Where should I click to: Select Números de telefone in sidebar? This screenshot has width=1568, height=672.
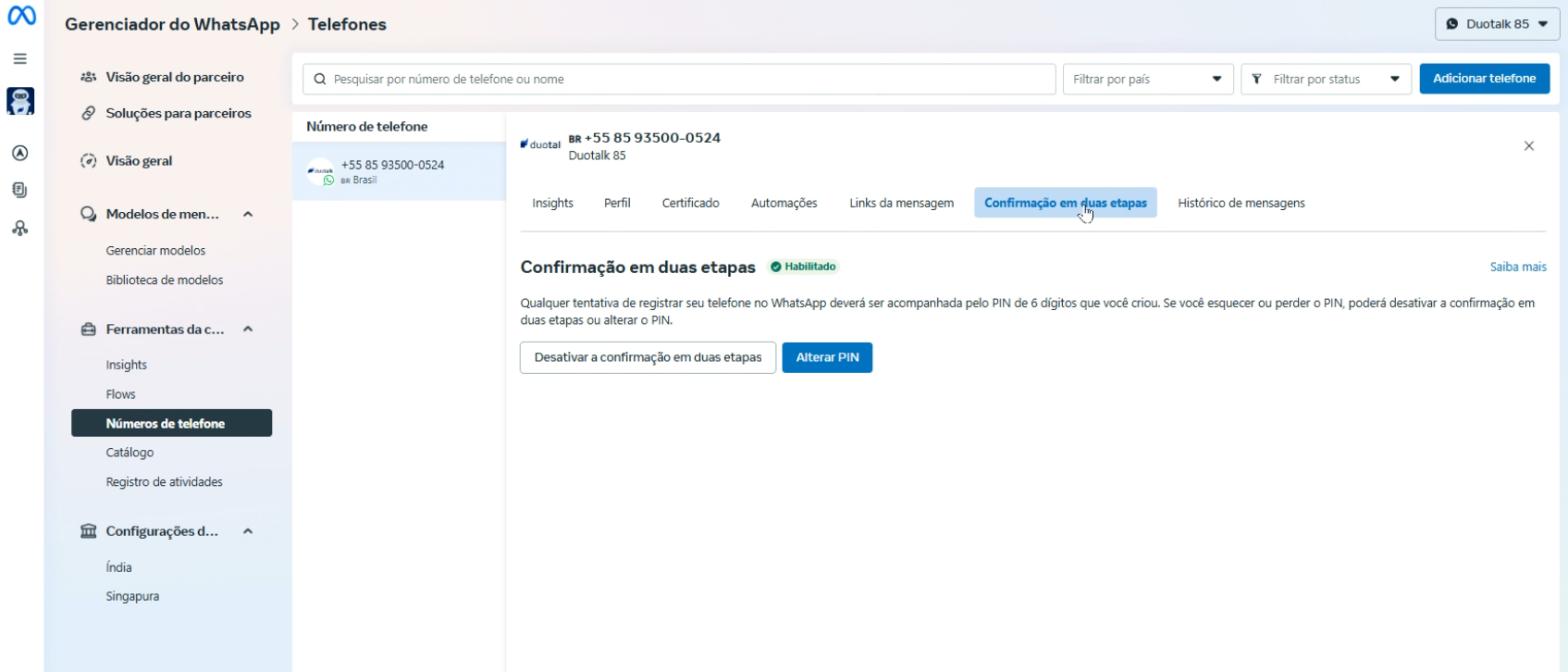coord(172,423)
